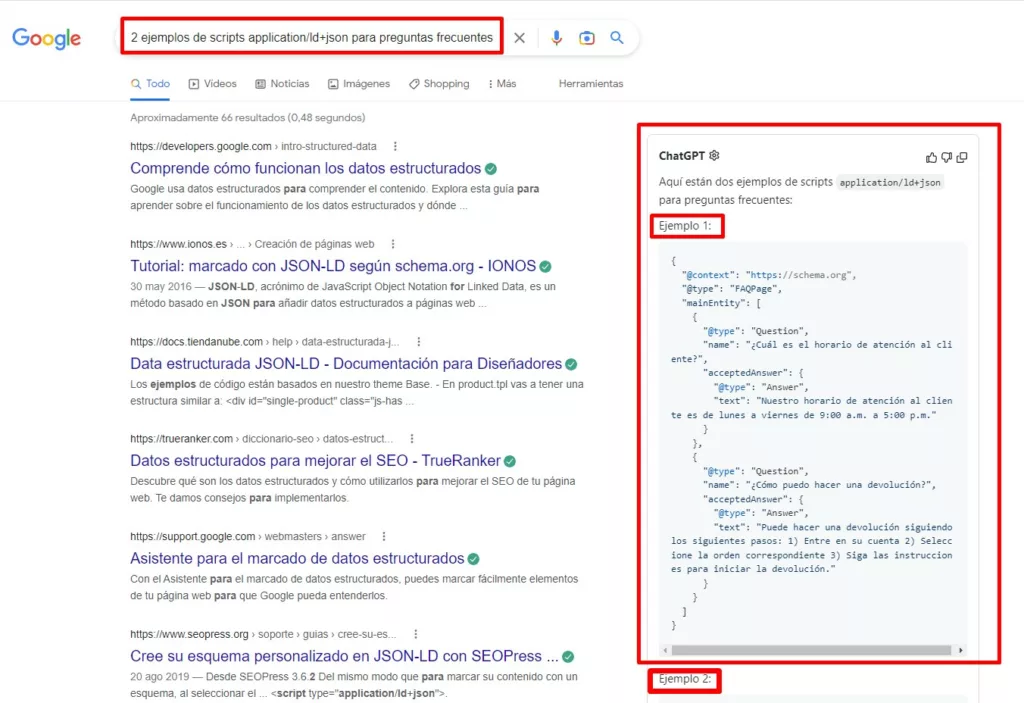Viewport: 1024px width, 703px height.
Task: Open ChatGPT panel settings gear
Action: pyautogui.click(x=714, y=155)
